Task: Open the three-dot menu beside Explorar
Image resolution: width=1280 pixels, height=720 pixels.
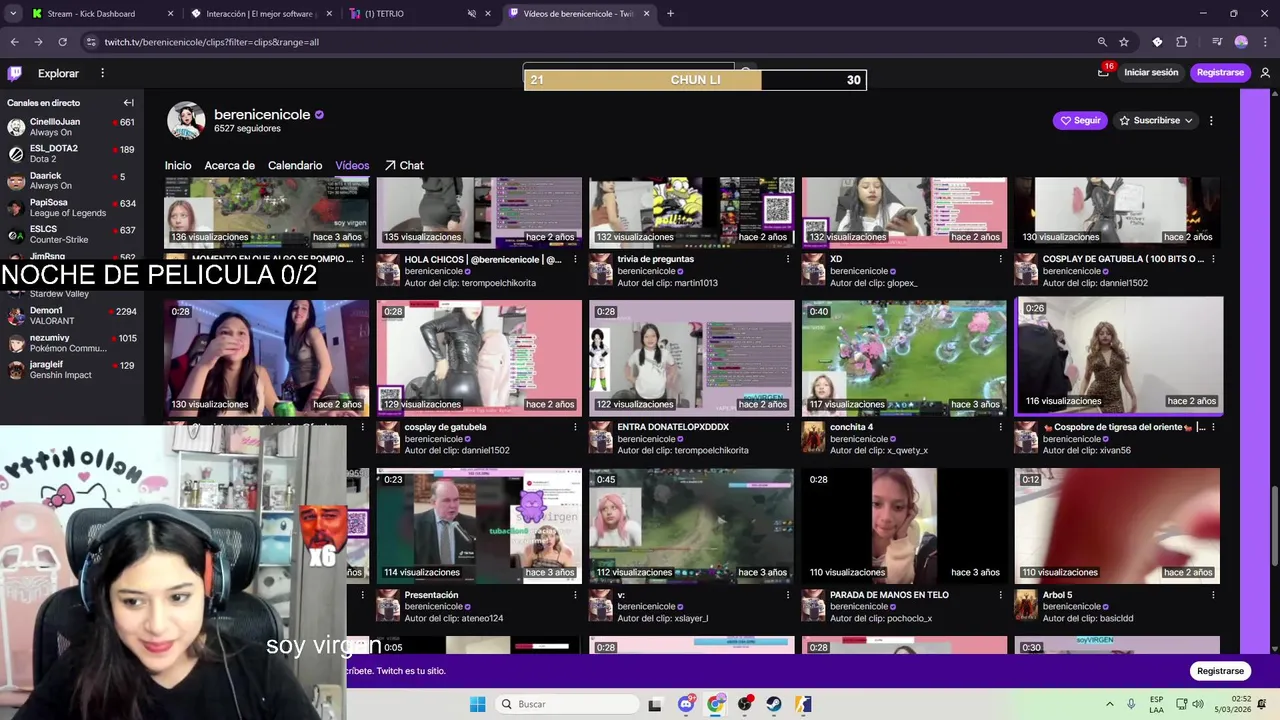Action: coord(102,73)
